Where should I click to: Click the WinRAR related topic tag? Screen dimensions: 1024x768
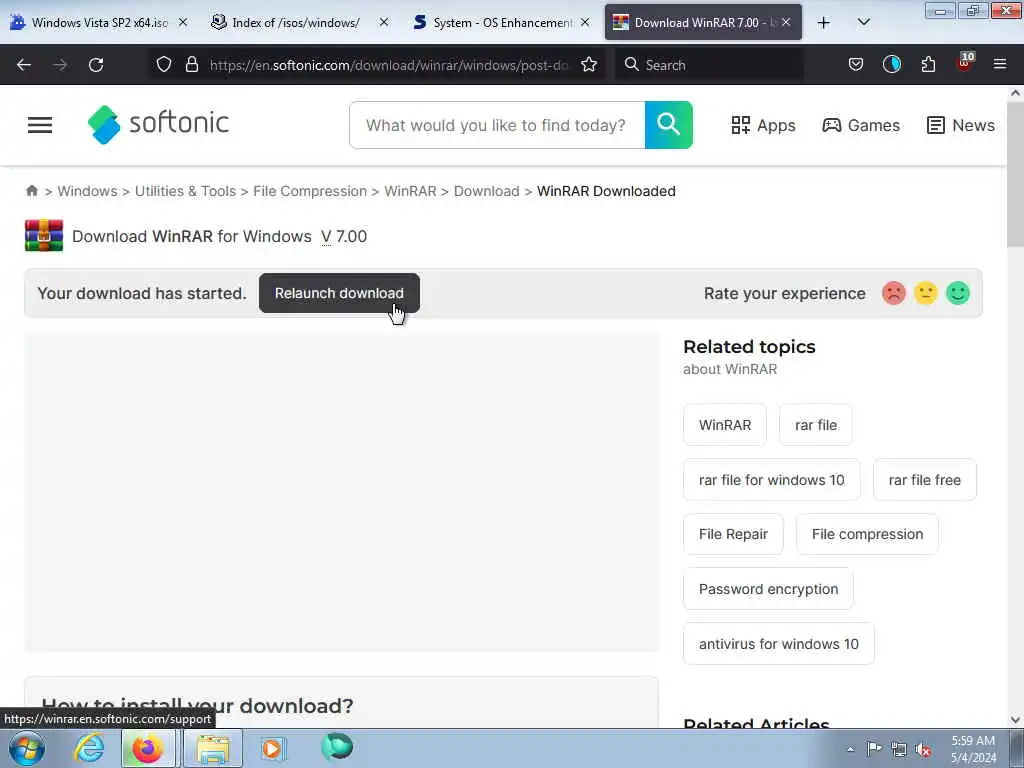[x=725, y=424]
